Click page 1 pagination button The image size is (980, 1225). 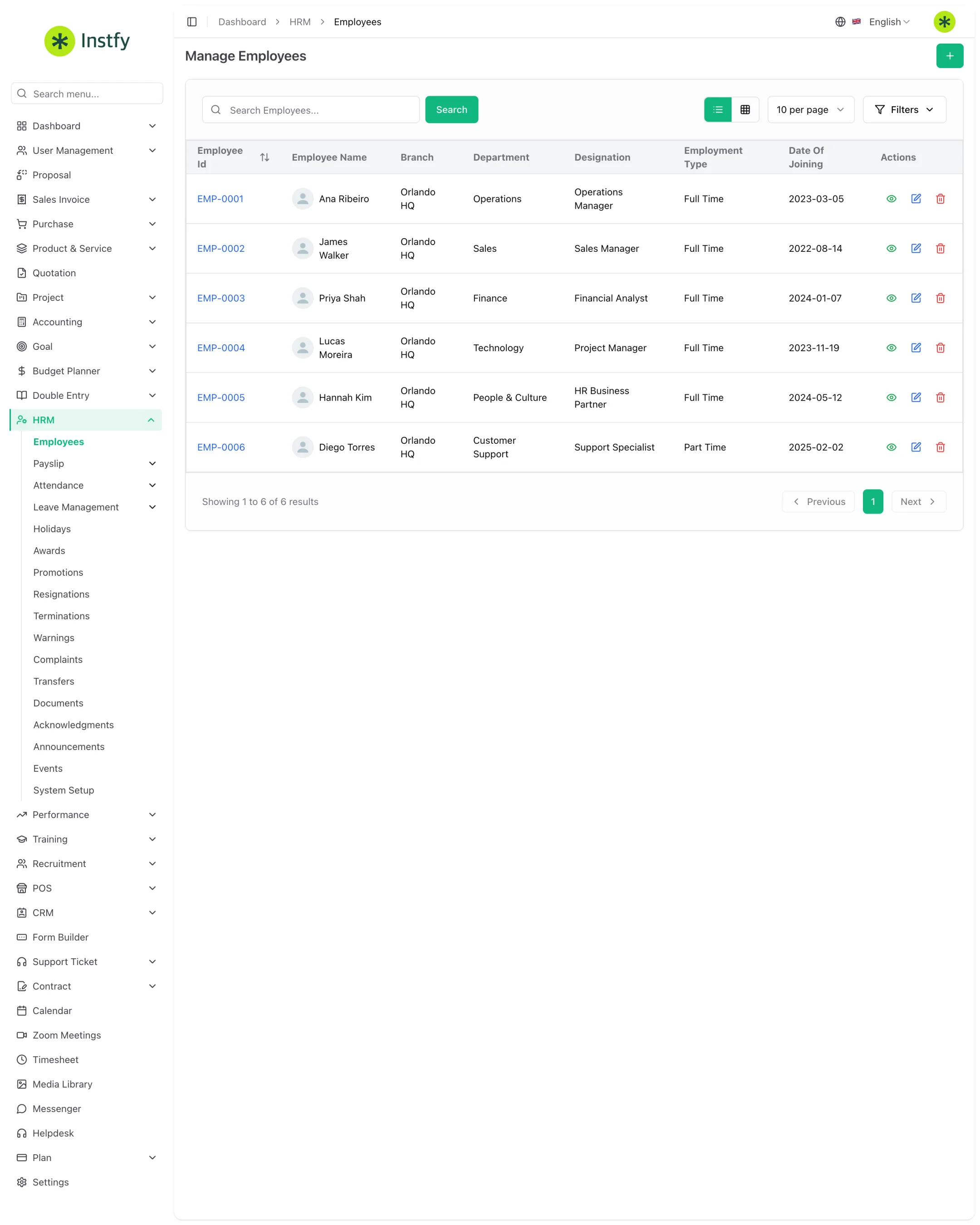coord(872,502)
